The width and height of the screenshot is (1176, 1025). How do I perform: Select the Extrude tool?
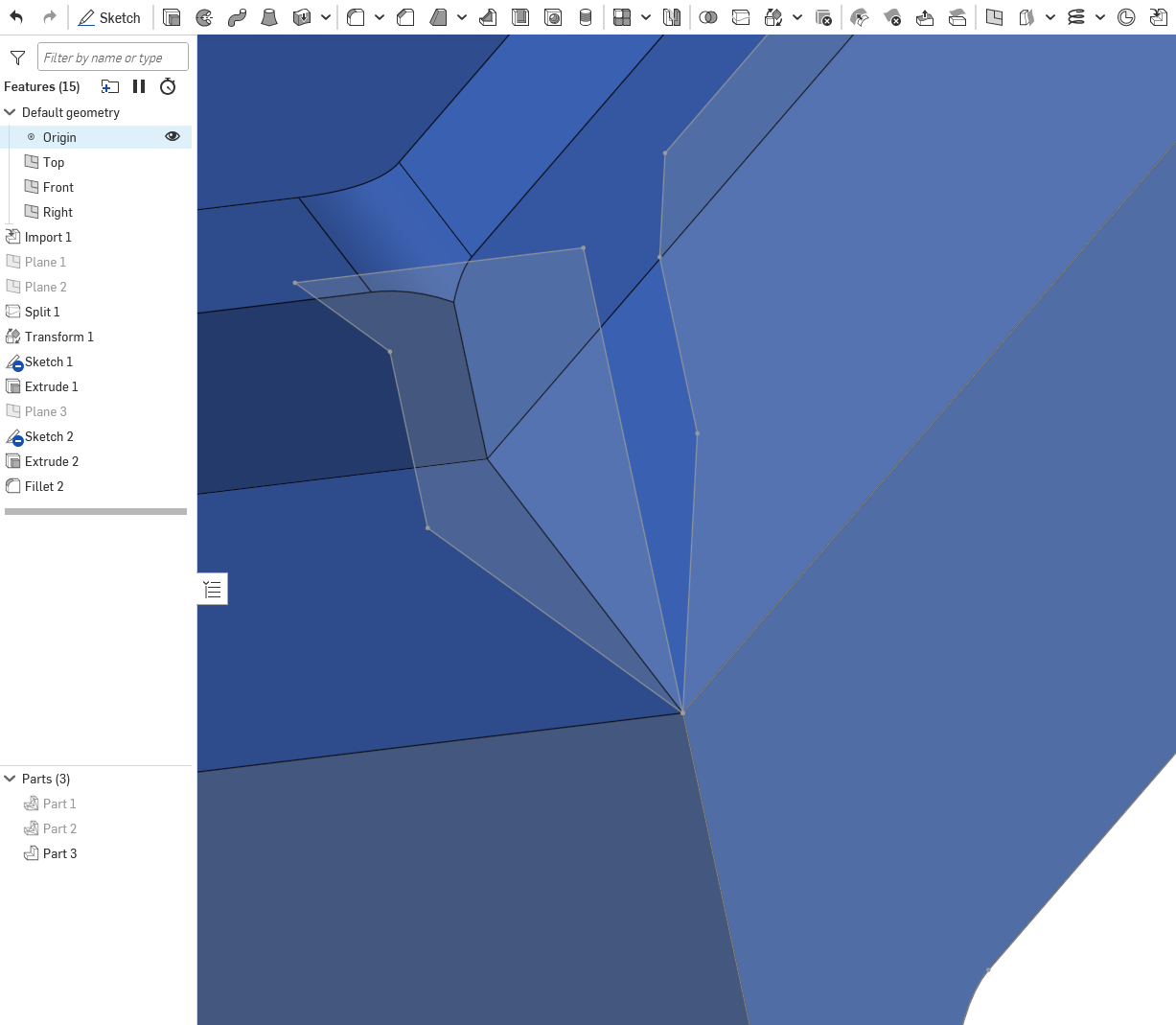[x=172, y=17]
